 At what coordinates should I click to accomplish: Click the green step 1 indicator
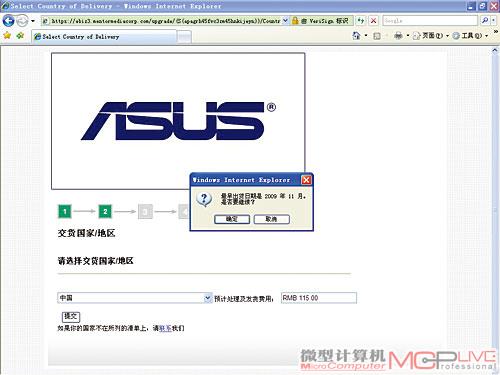65,211
